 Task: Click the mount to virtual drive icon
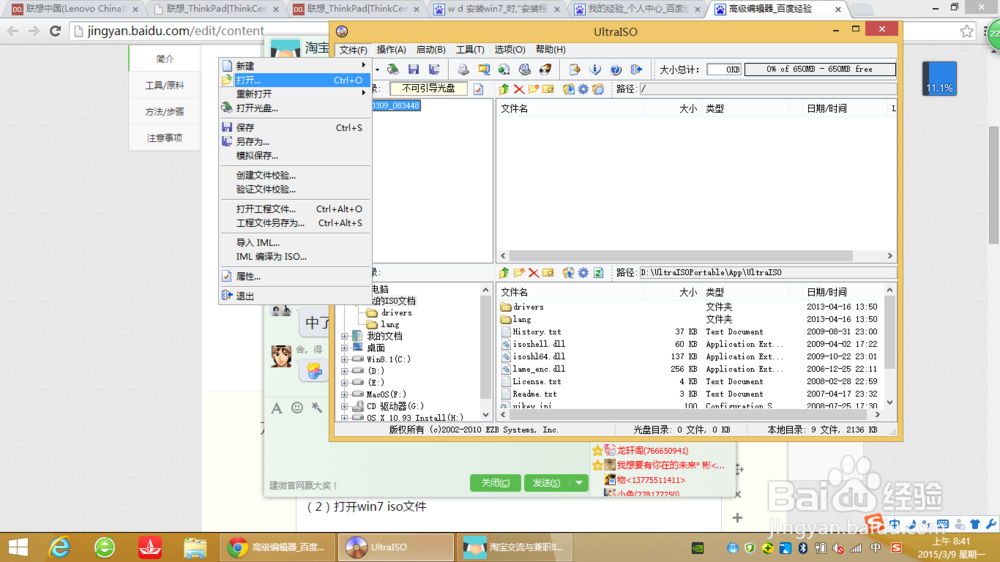click(x=524, y=70)
